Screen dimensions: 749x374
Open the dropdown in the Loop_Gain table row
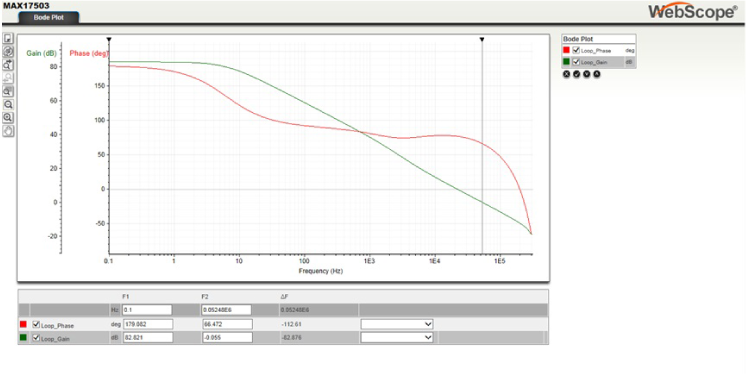click(x=397, y=338)
